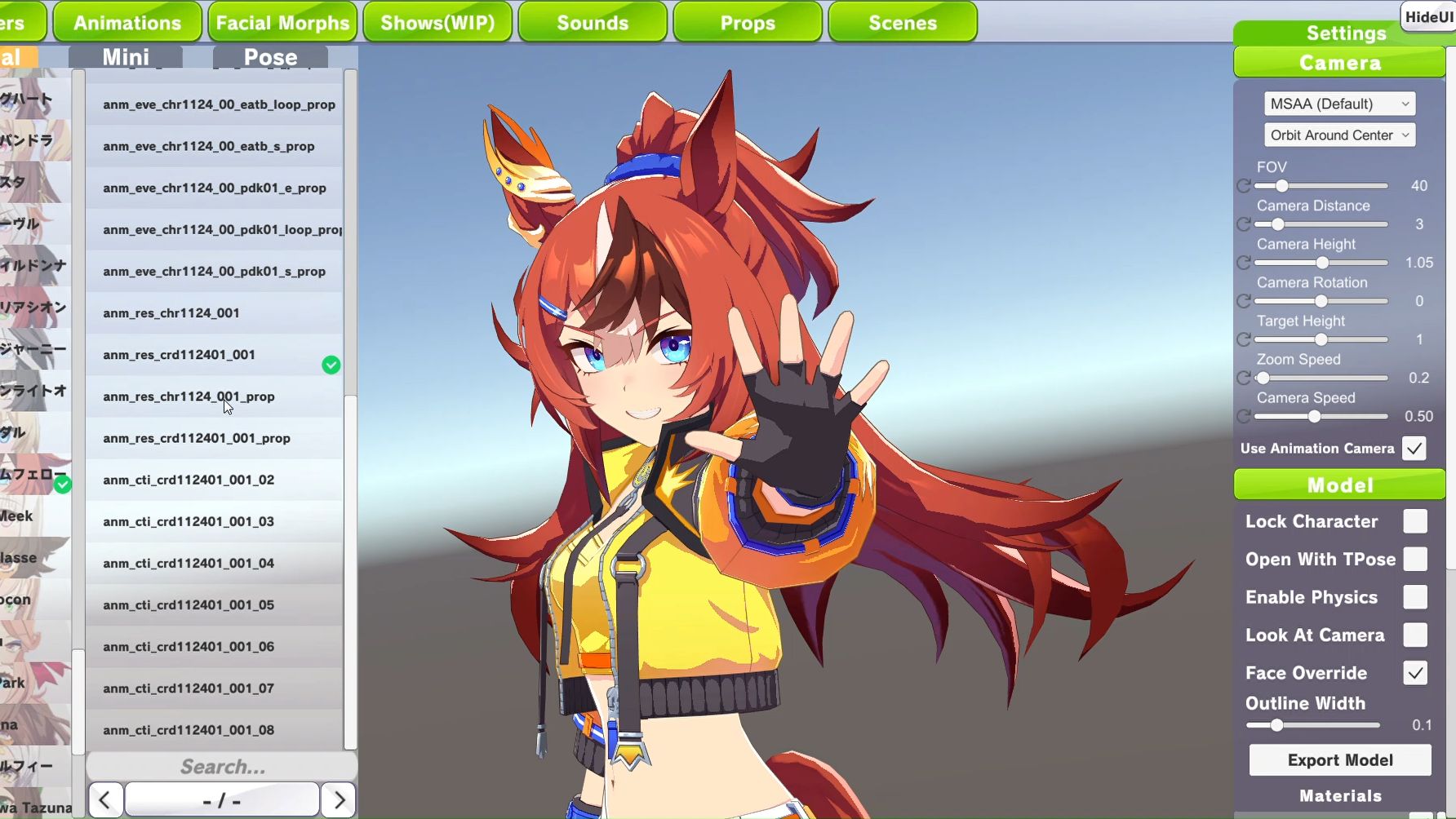Go to next animation page arrow
This screenshot has width=1456, height=819.
(339, 800)
